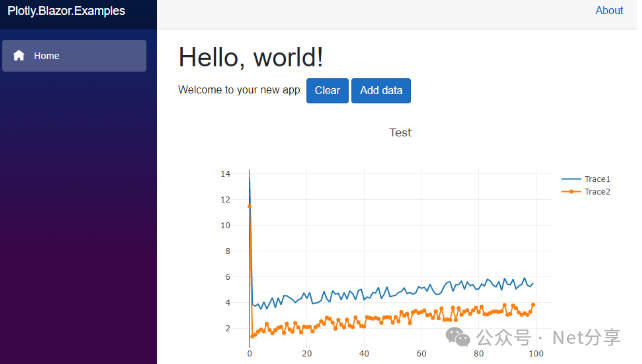The width and height of the screenshot is (642, 364).
Task: Click the y-axis tick label 8
Action: [228, 251]
